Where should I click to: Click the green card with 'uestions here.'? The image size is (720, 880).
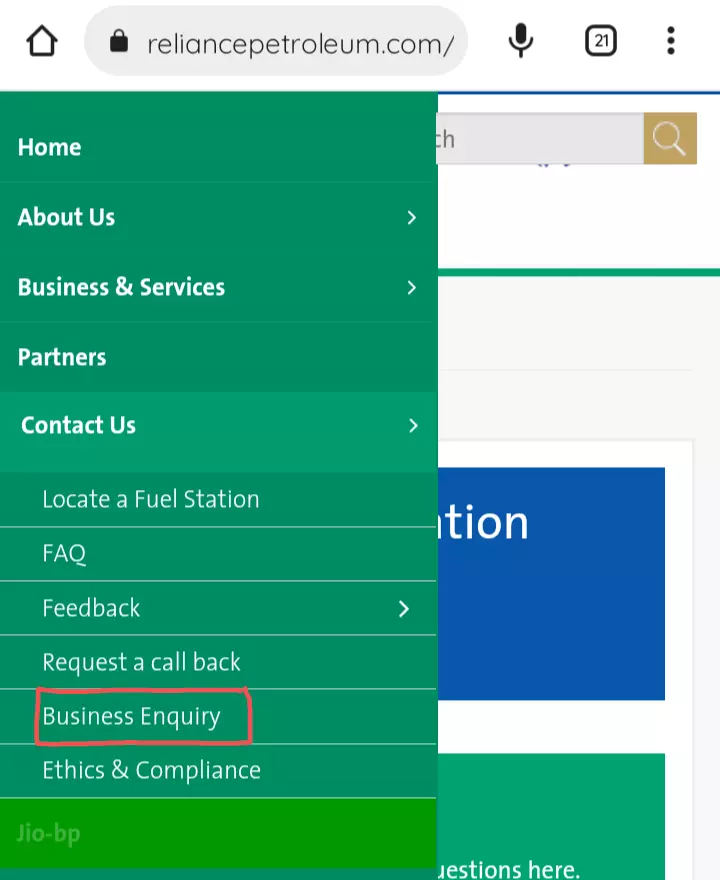(551, 817)
